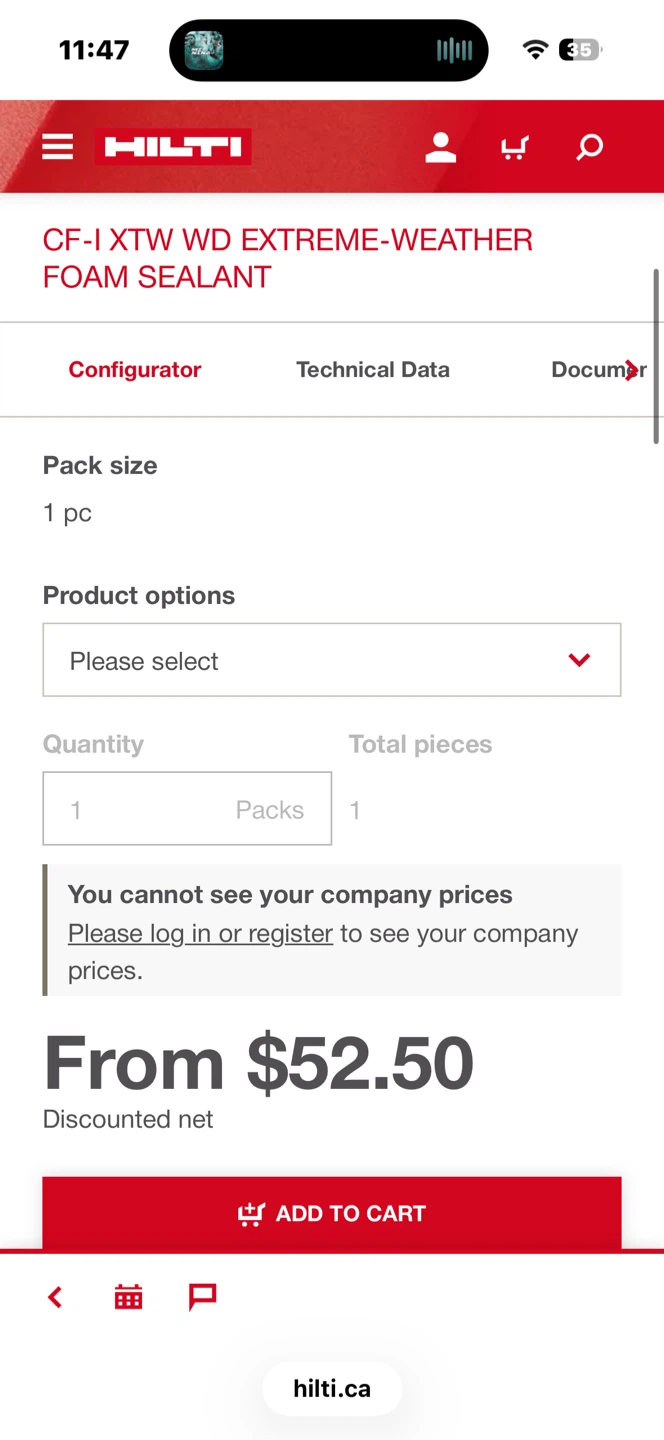
Task: Follow the 'Please log in or register' link
Action: point(200,933)
